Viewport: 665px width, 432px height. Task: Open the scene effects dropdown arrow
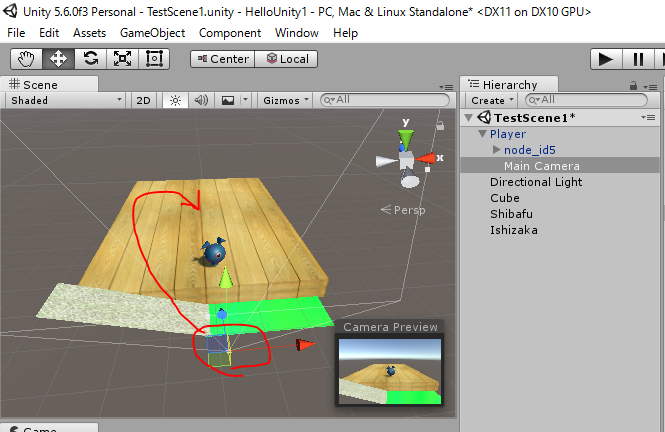pos(245,100)
